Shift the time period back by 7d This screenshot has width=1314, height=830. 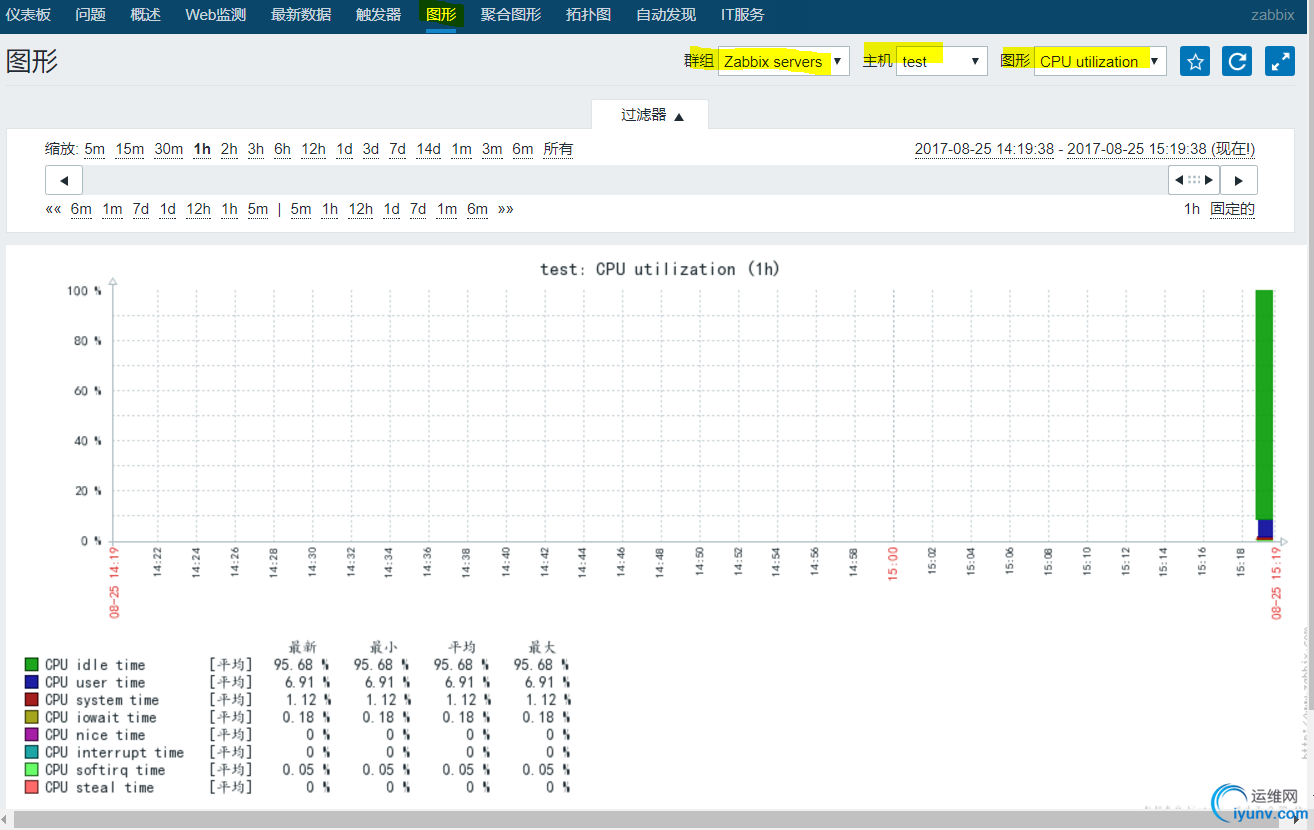tap(141, 209)
